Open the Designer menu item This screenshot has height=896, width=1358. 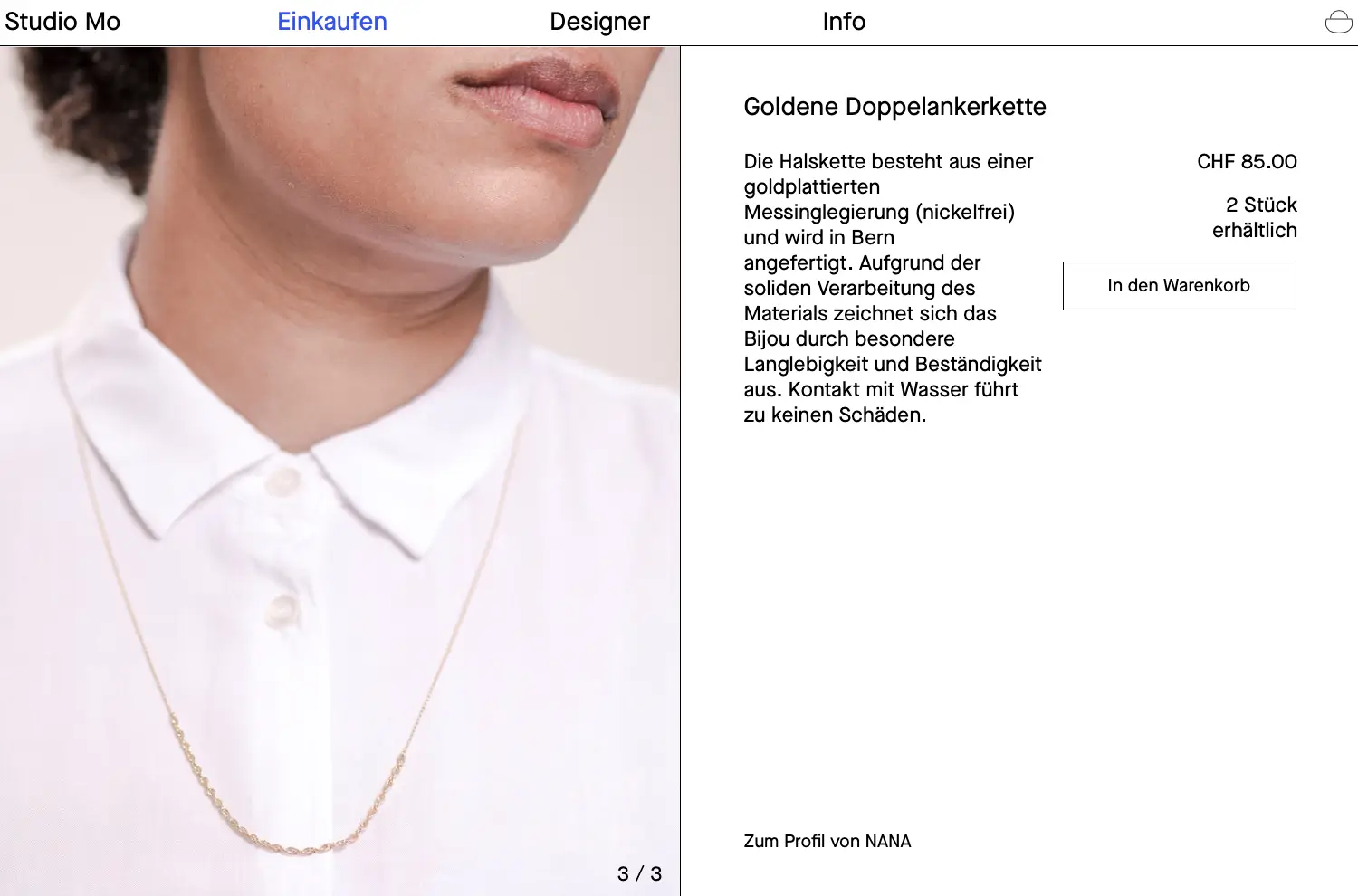coord(599,22)
